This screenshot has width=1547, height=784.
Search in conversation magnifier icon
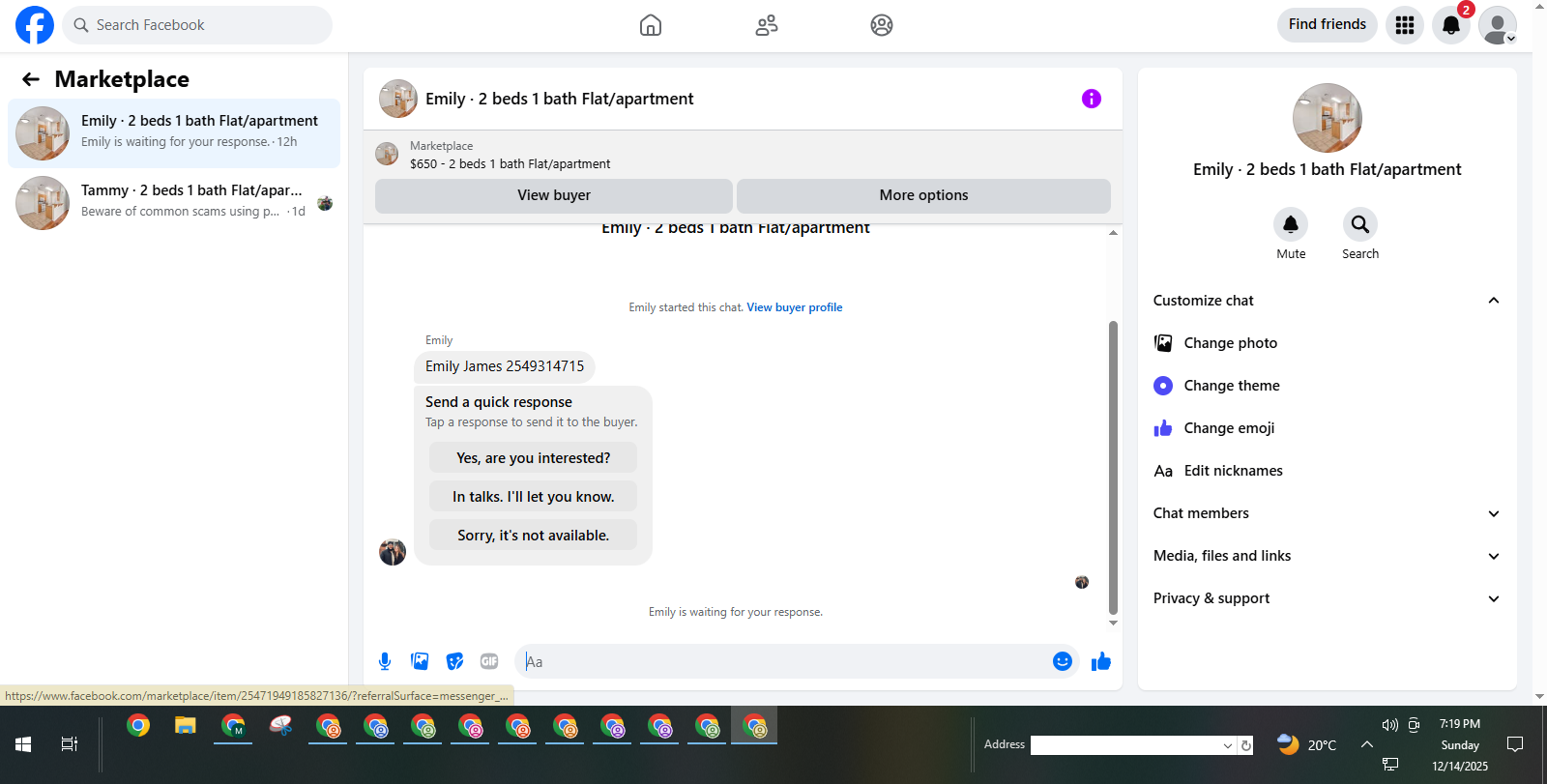[x=1360, y=224]
